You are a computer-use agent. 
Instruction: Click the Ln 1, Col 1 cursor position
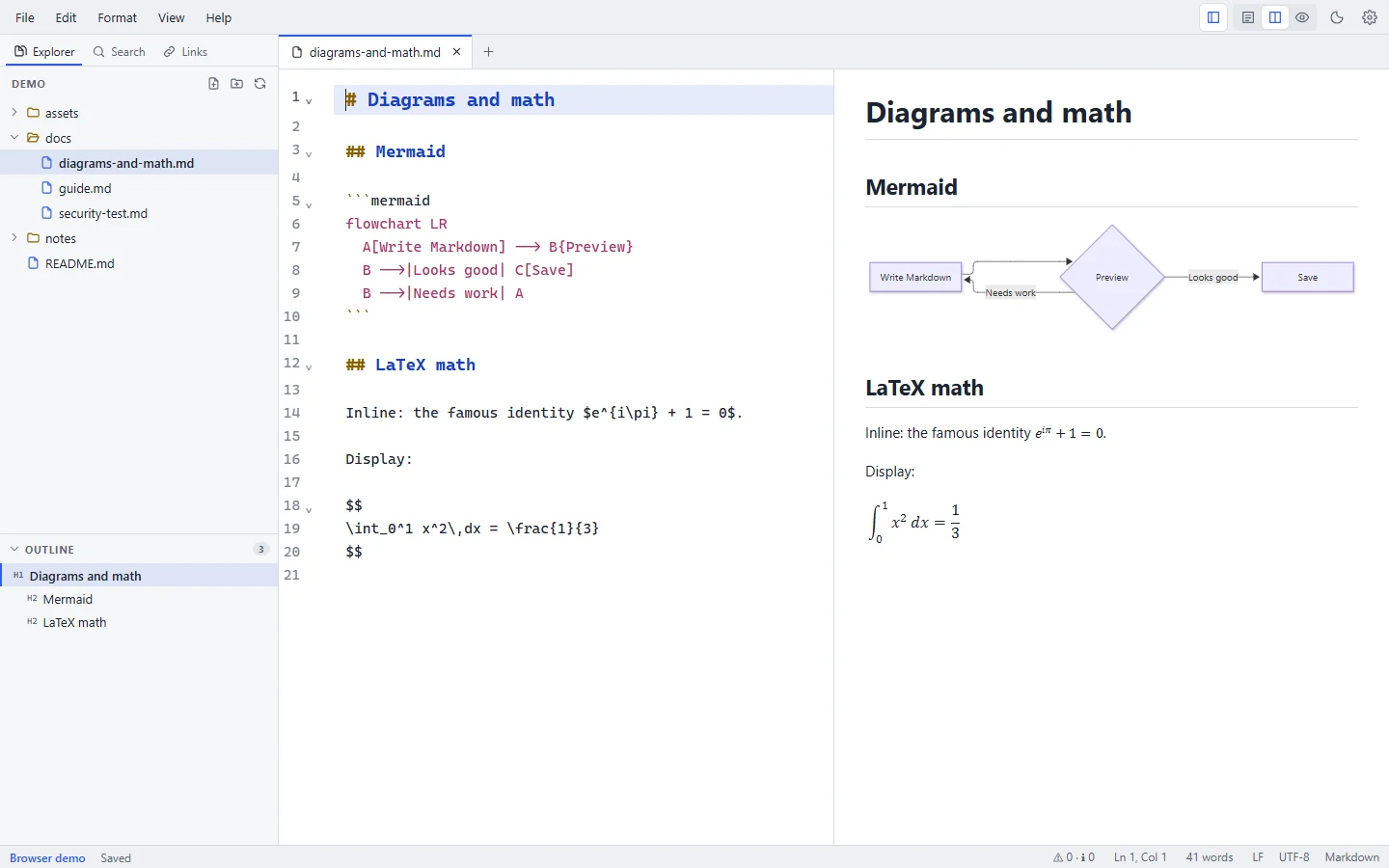click(1140, 857)
